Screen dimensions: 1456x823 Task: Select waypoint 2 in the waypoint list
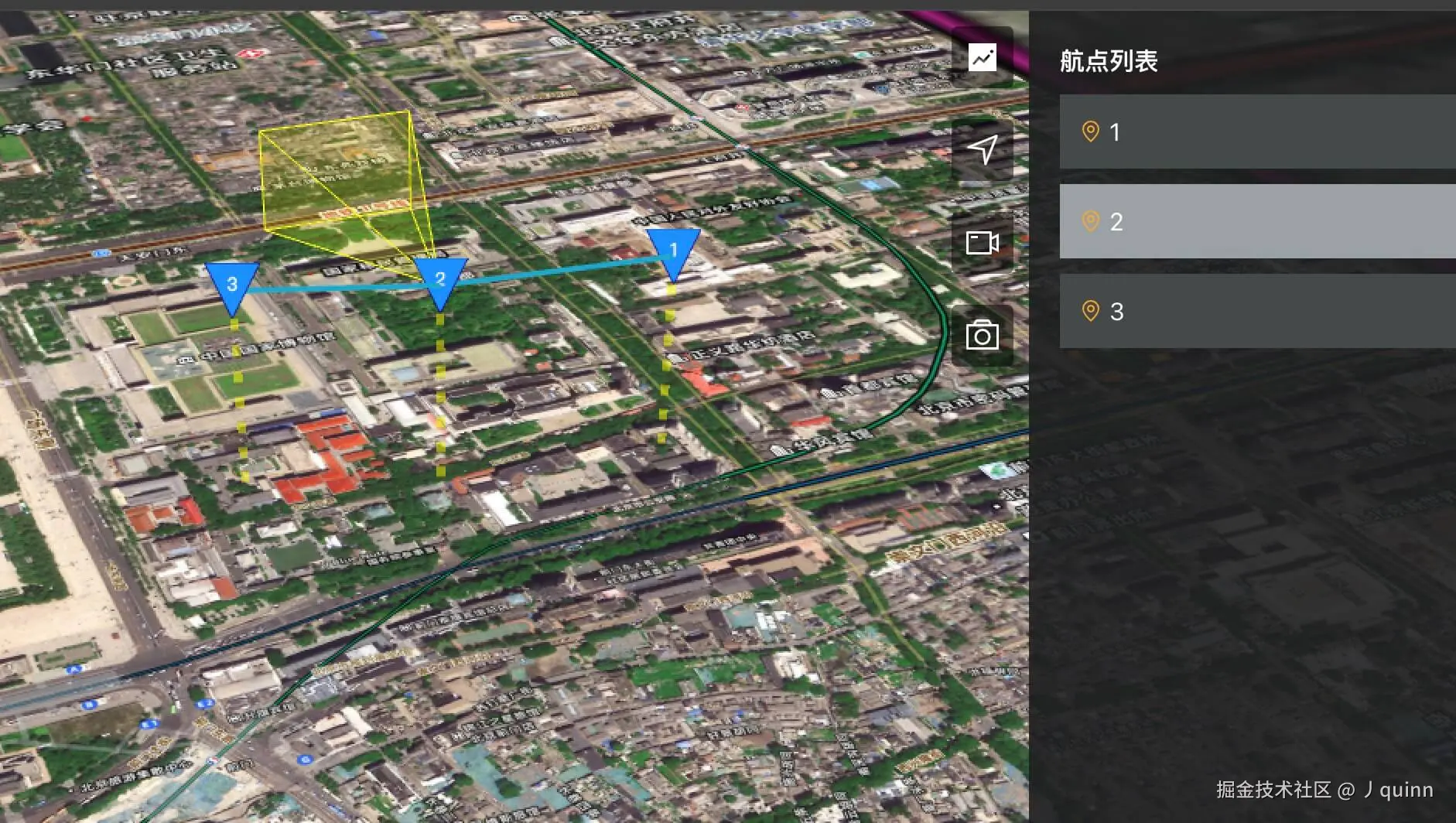pos(1258,221)
